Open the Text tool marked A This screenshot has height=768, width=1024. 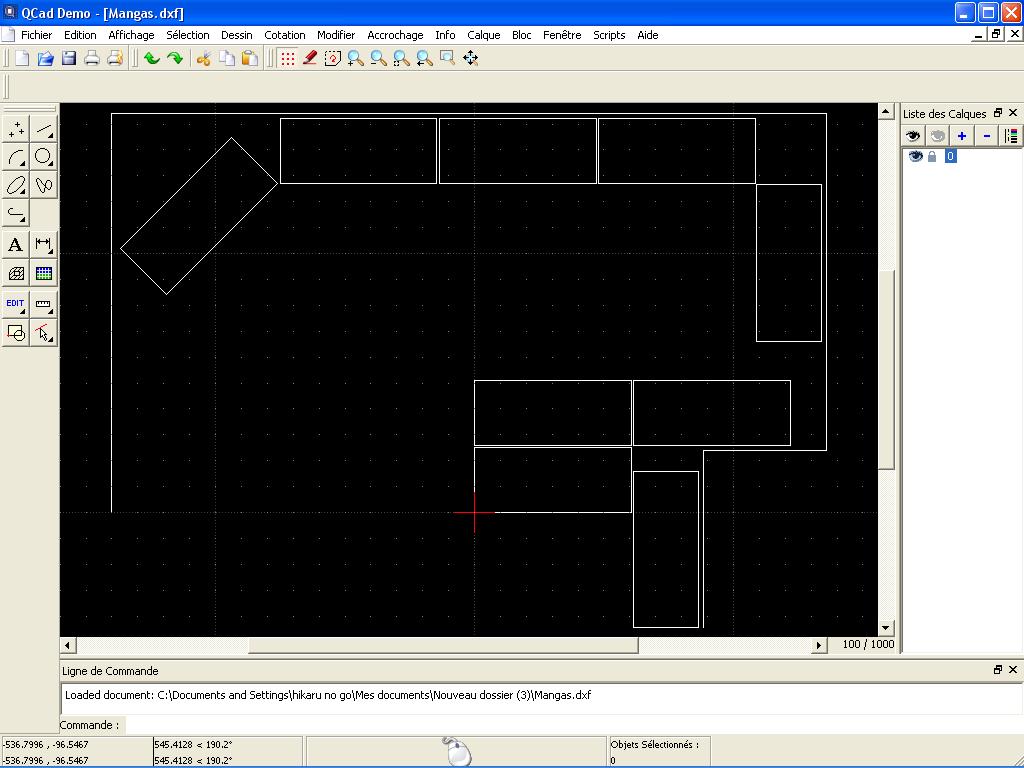[x=16, y=245]
